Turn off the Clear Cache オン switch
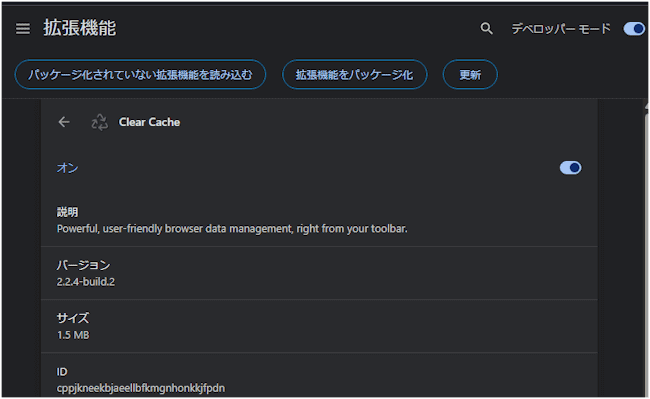The height and width of the screenshot is (399, 650). pyautogui.click(x=570, y=168)
